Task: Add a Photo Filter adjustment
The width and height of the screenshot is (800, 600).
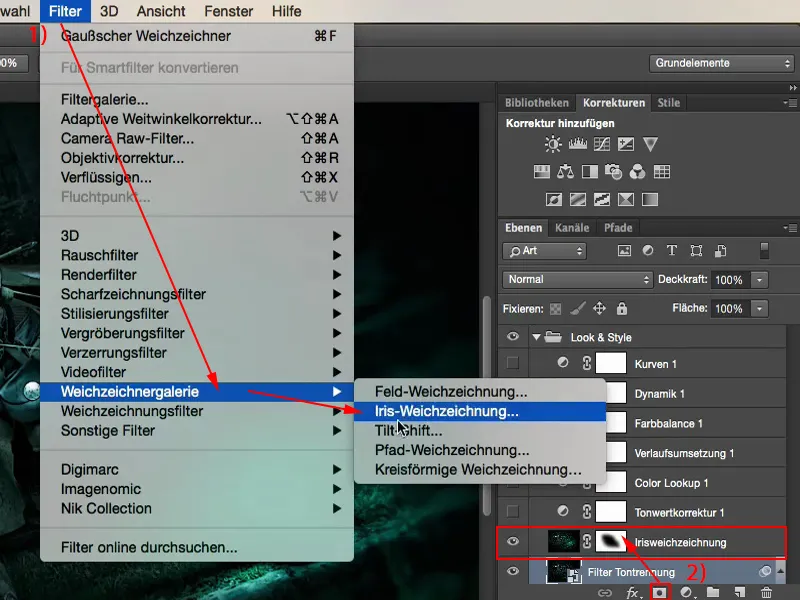Action: (613, 172)
